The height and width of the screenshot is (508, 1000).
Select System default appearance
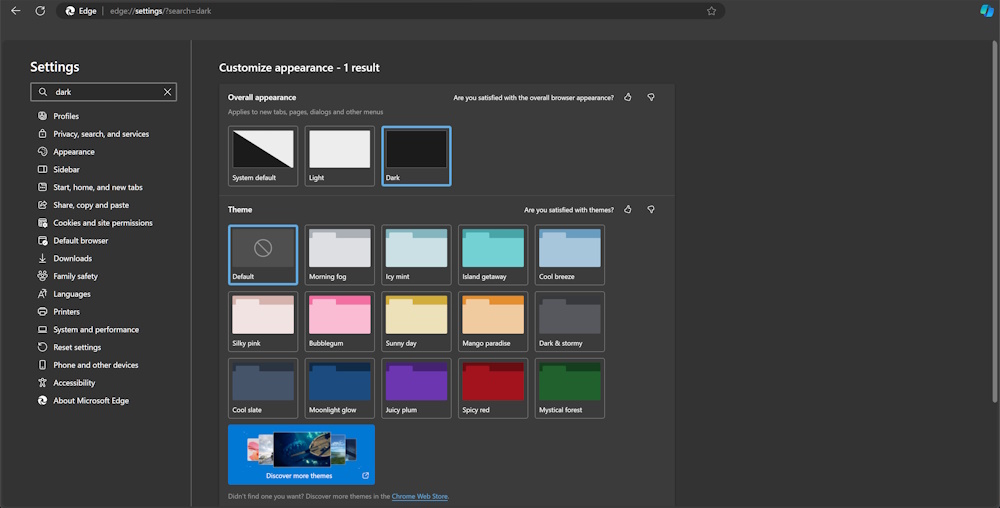263,156
